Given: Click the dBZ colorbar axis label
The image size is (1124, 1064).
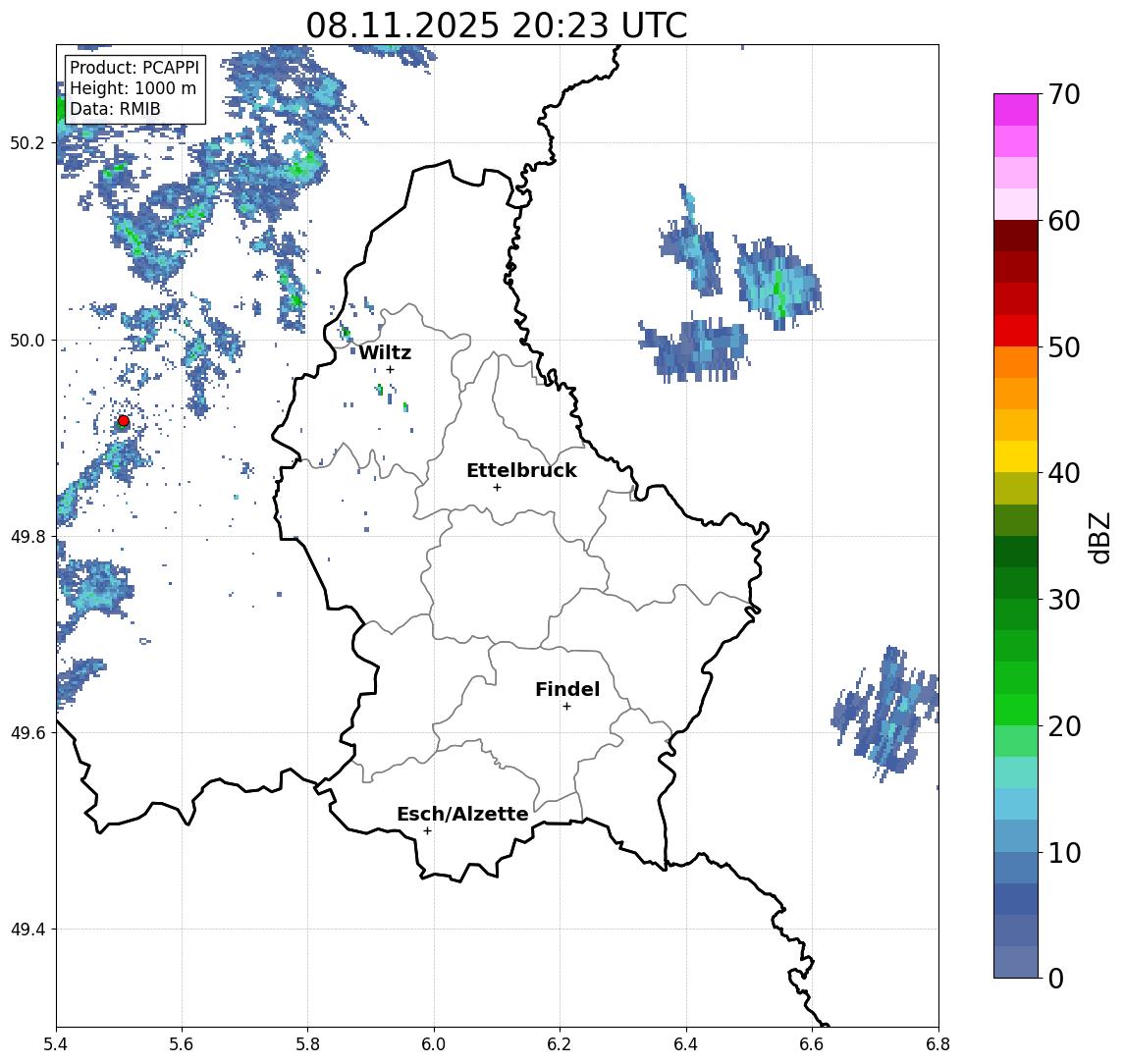Looking at the screenshot, I should point(1099,537).
